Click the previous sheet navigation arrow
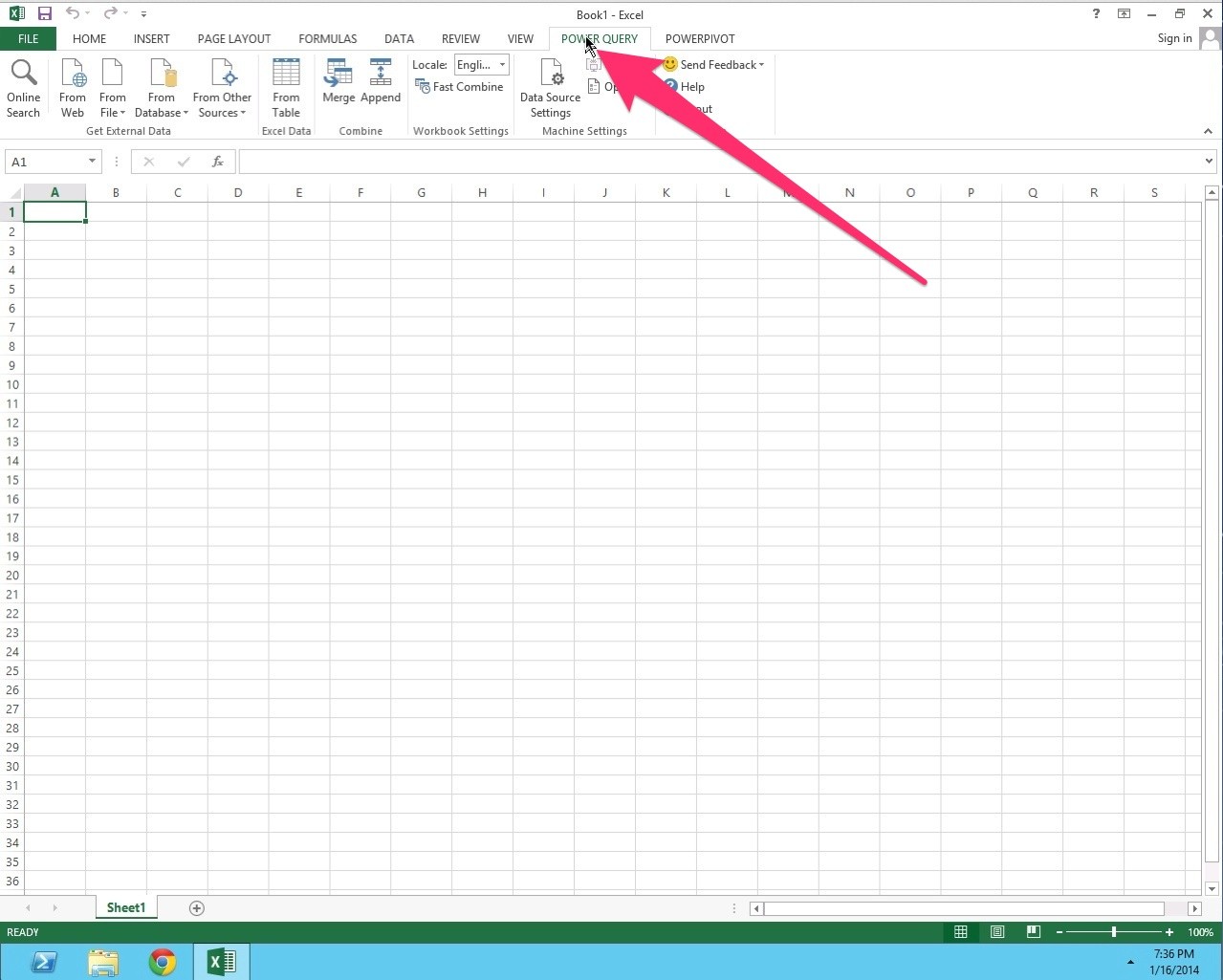This screenshot has height=980, width=1223. 29,908
